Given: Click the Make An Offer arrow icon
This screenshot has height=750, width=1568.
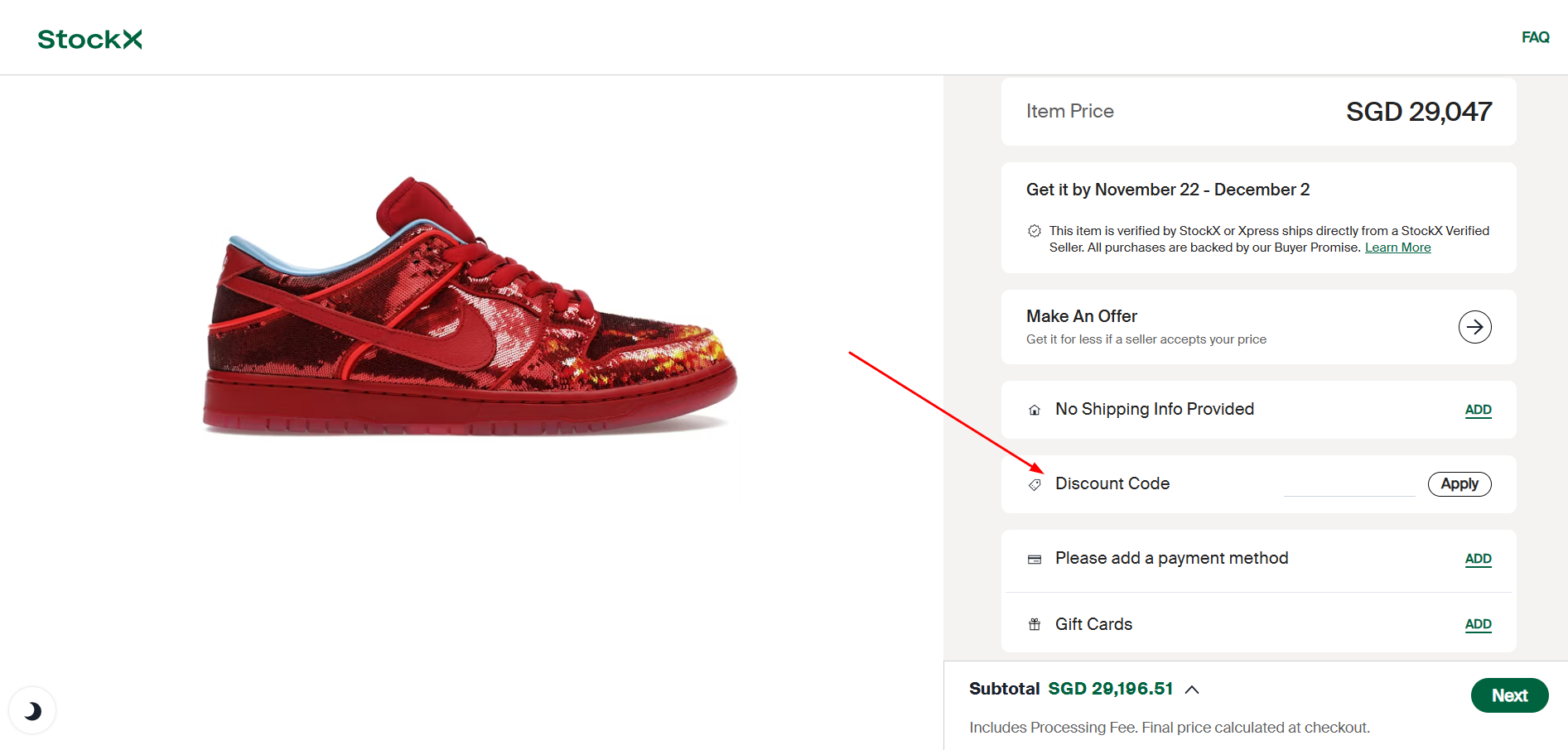Looking at the screenshot, I should tap(1474, 326).
